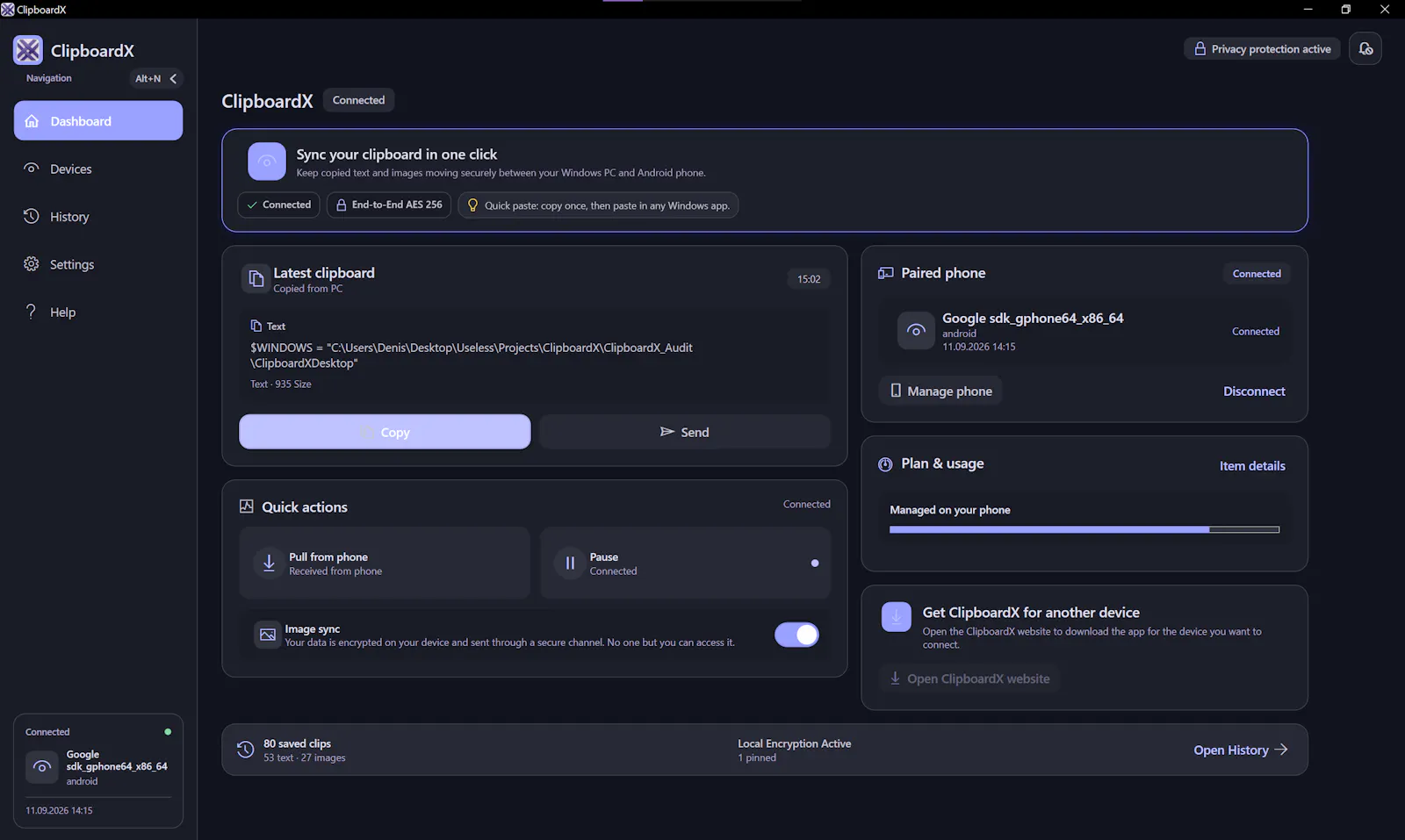Click the privacy shield icon button at top right
The image size is (1405, 840).
point(1365,49)
